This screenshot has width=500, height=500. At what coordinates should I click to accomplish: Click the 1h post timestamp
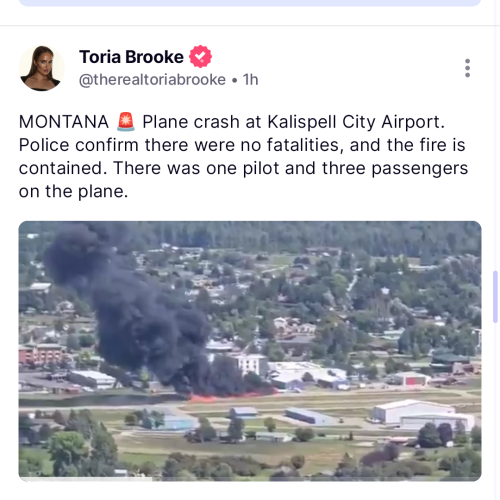coord(250,80)
